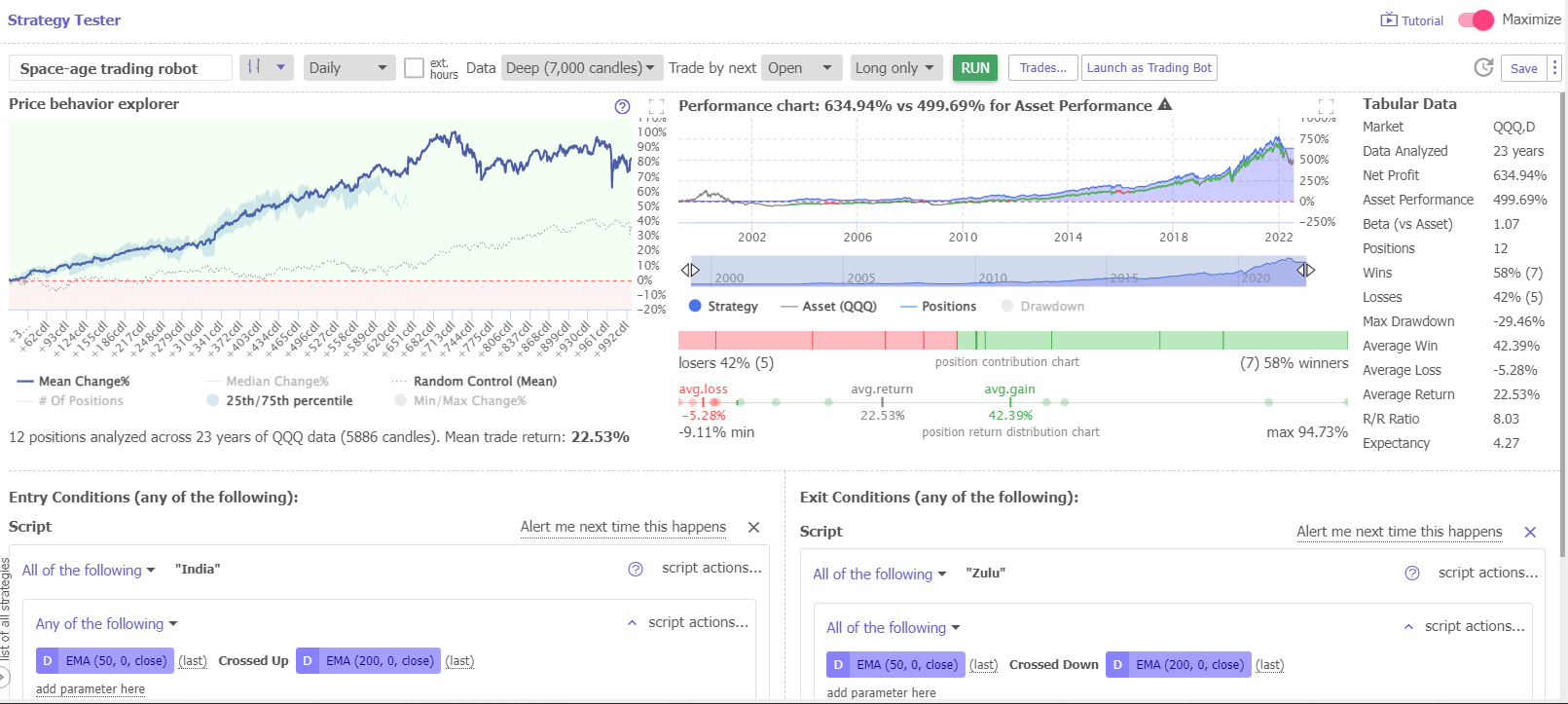Open the more options menu beside Save
The image size is (1568, 704).
point(1554,68)
